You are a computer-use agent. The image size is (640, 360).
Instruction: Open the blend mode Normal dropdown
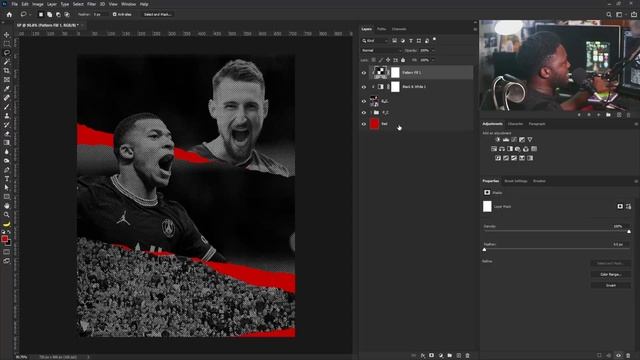(381, 51)
